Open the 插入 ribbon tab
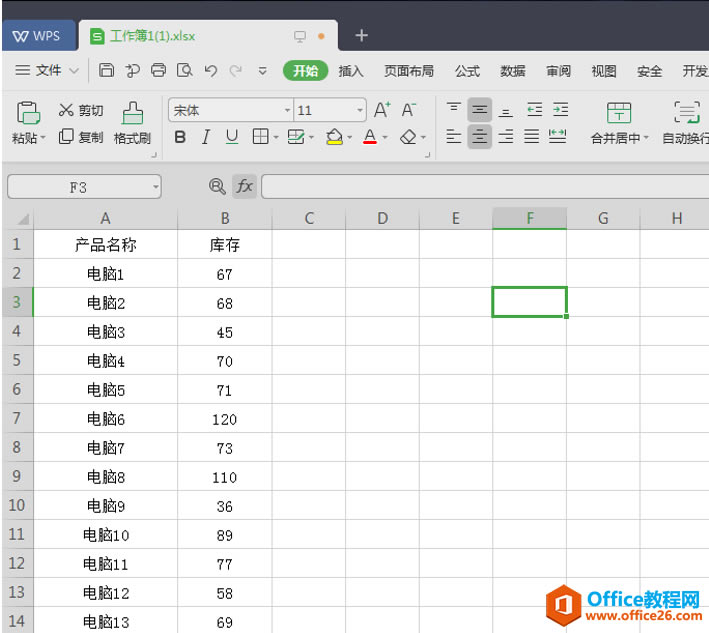This screenshot has height=633, width=709. (351, 71)
